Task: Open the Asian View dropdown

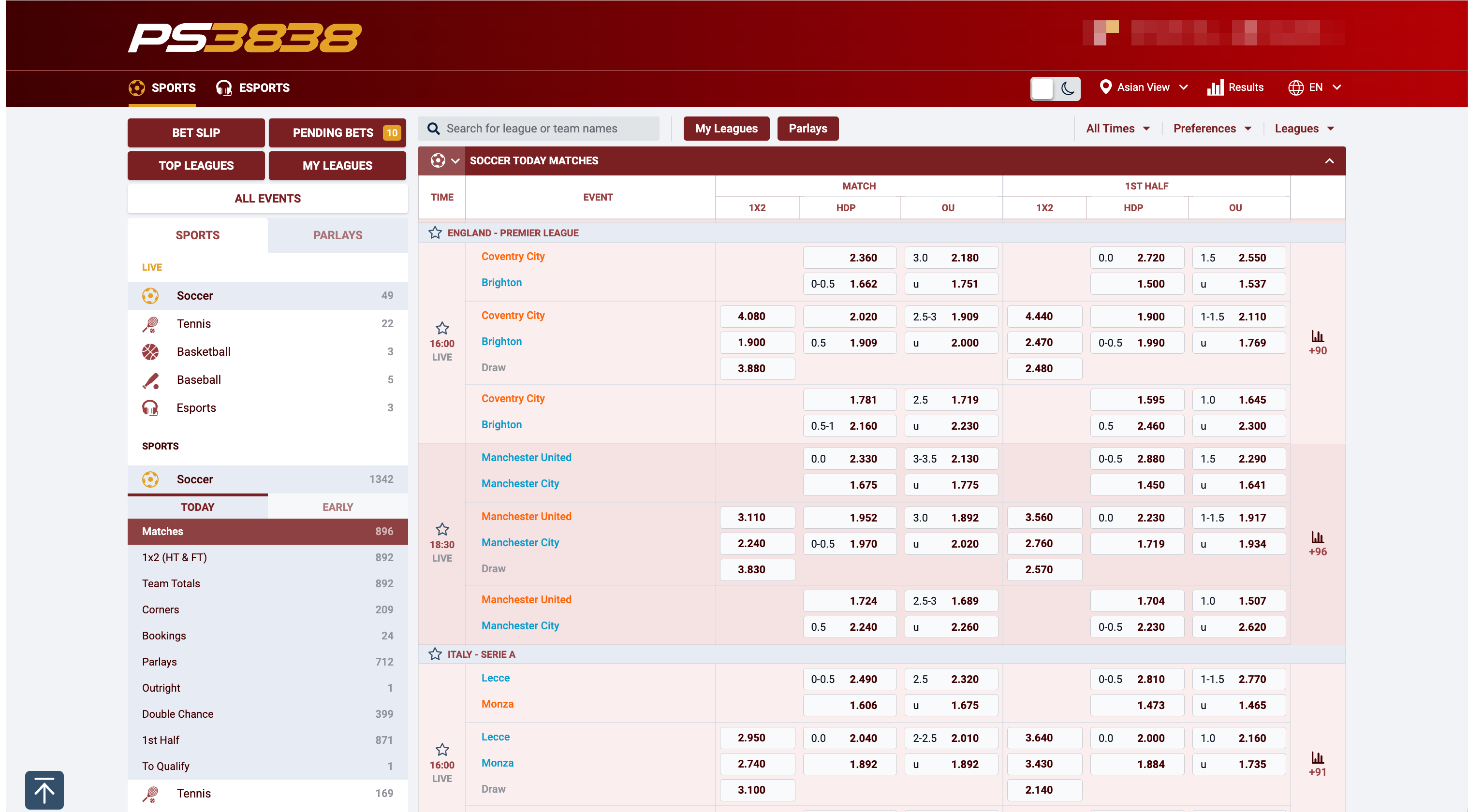Action: click(x=1144, y=87)
